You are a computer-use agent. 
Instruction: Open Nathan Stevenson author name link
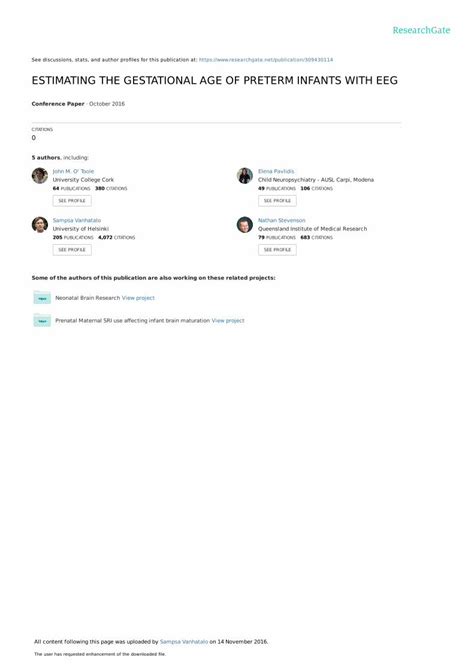282,220
